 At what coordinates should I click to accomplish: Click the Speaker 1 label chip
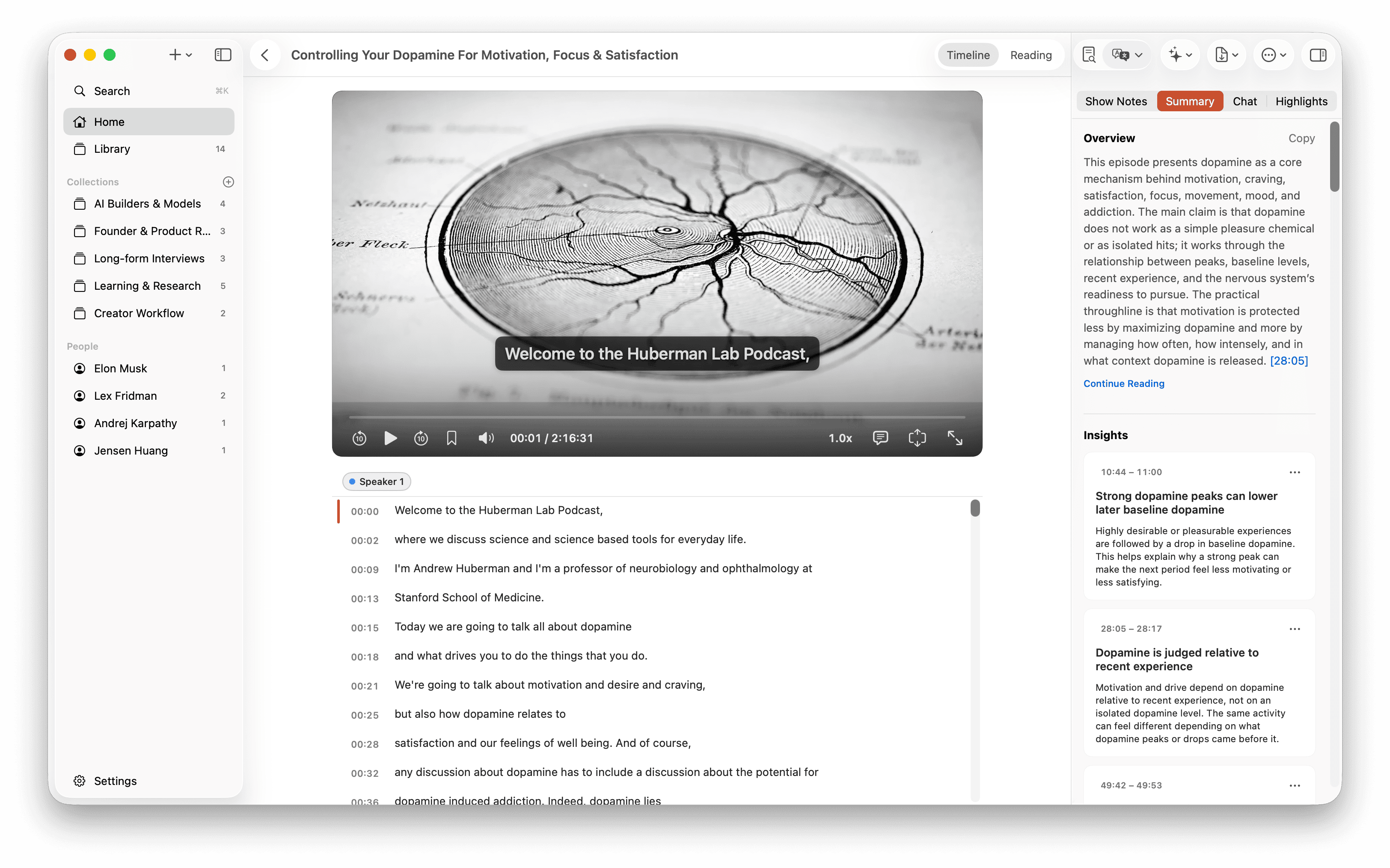[377, 482]
